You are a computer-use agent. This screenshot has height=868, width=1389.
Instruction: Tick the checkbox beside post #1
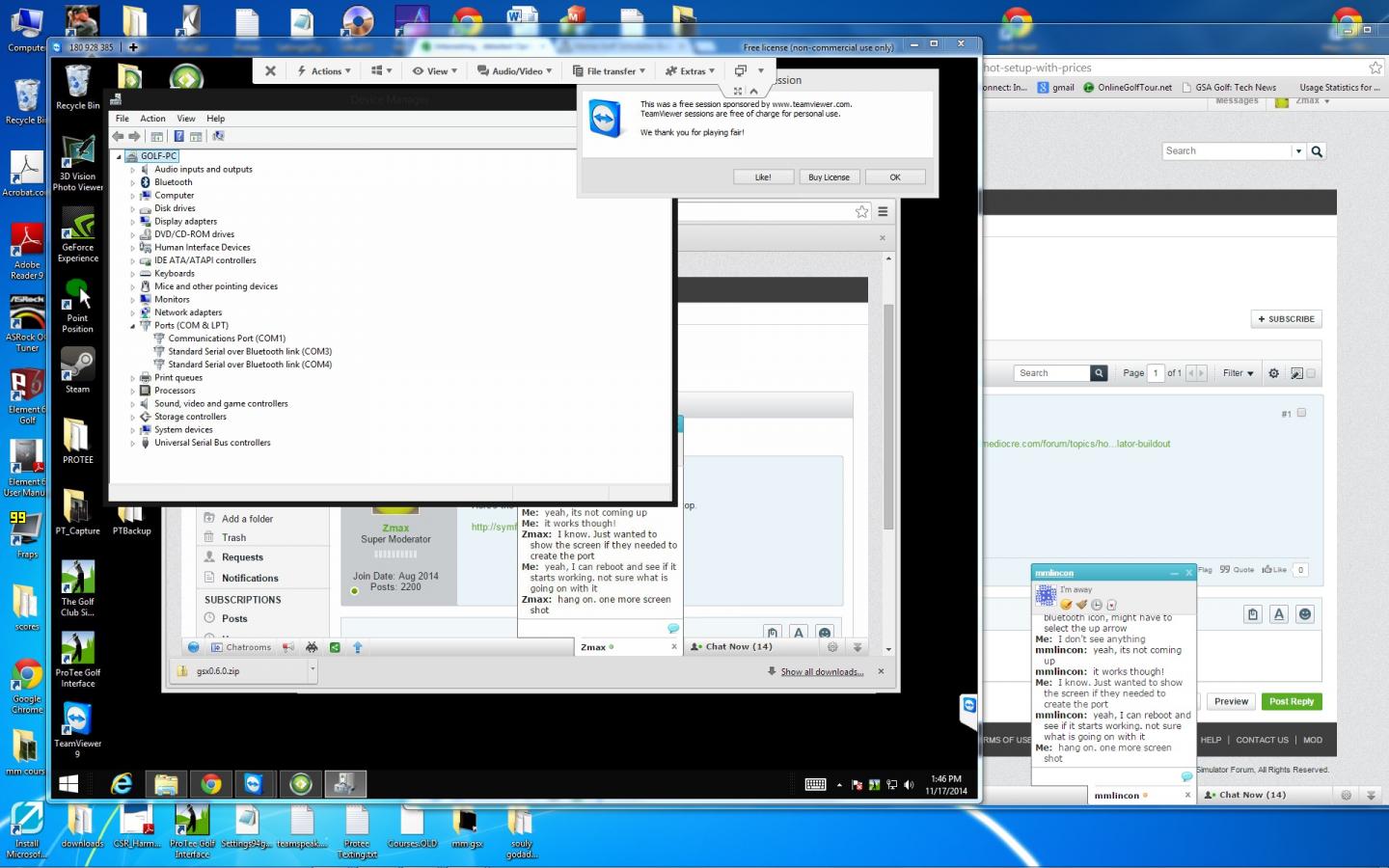click(1301, 413)
